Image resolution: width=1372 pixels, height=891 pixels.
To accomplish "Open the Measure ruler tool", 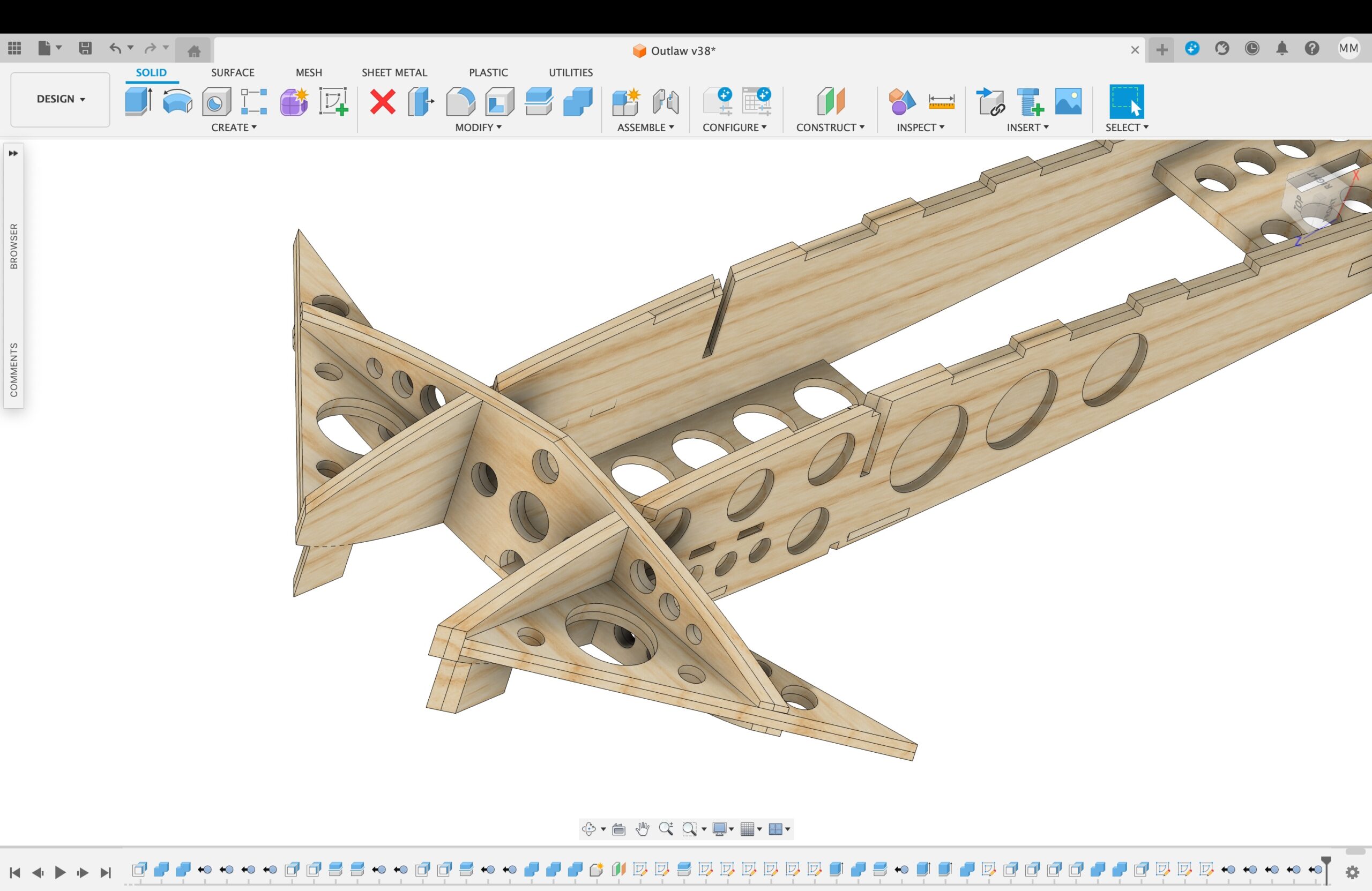I will pyautogui.click(x=942, y=101).
